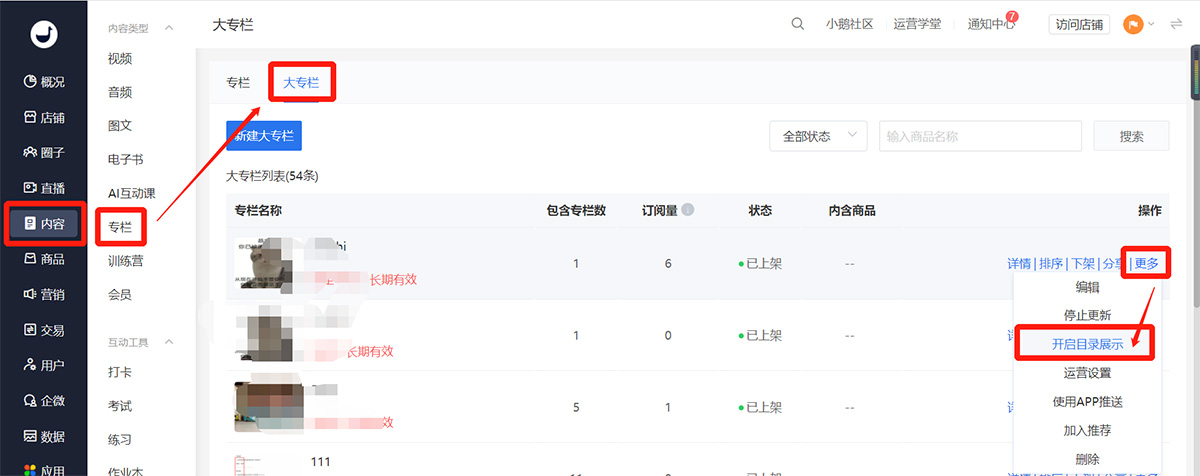The image size is (1200, 476).
Task: Go to the Live (直播) sidebar section
Action: click(44, 188)
